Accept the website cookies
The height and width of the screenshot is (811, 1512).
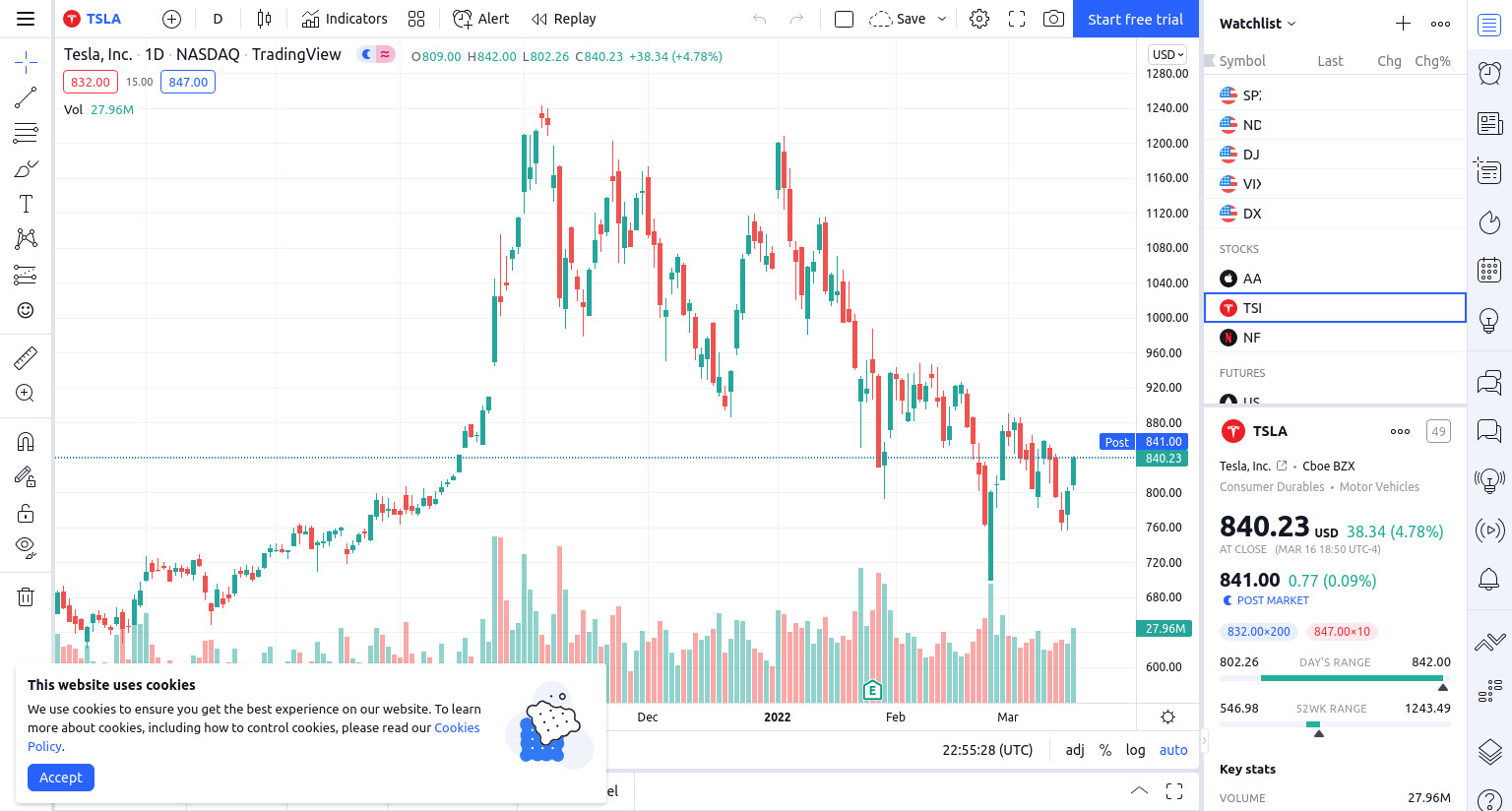pos(61,778)
